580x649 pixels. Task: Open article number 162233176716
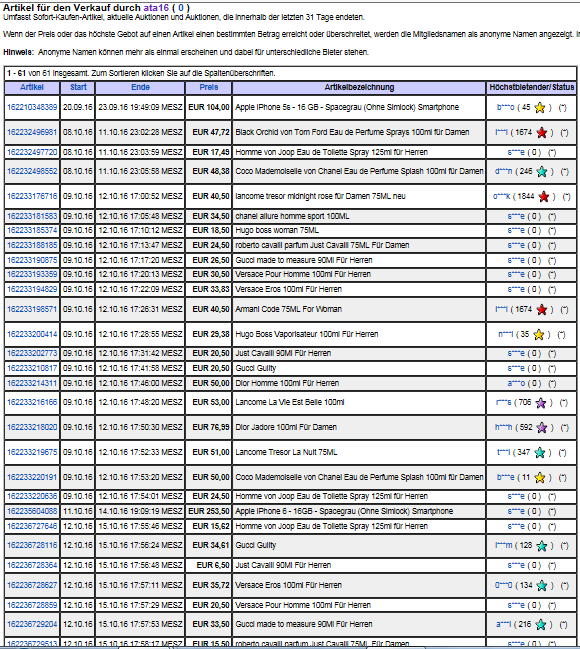point(32,196)
